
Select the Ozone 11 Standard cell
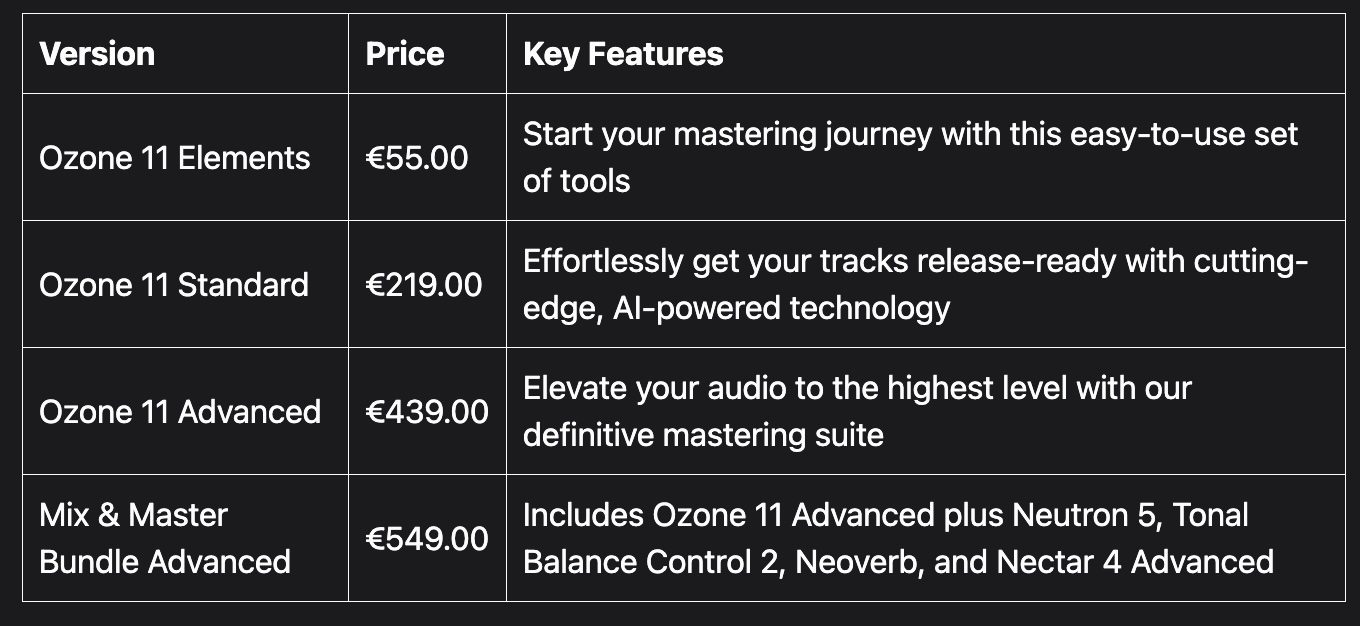coord(174,285)
